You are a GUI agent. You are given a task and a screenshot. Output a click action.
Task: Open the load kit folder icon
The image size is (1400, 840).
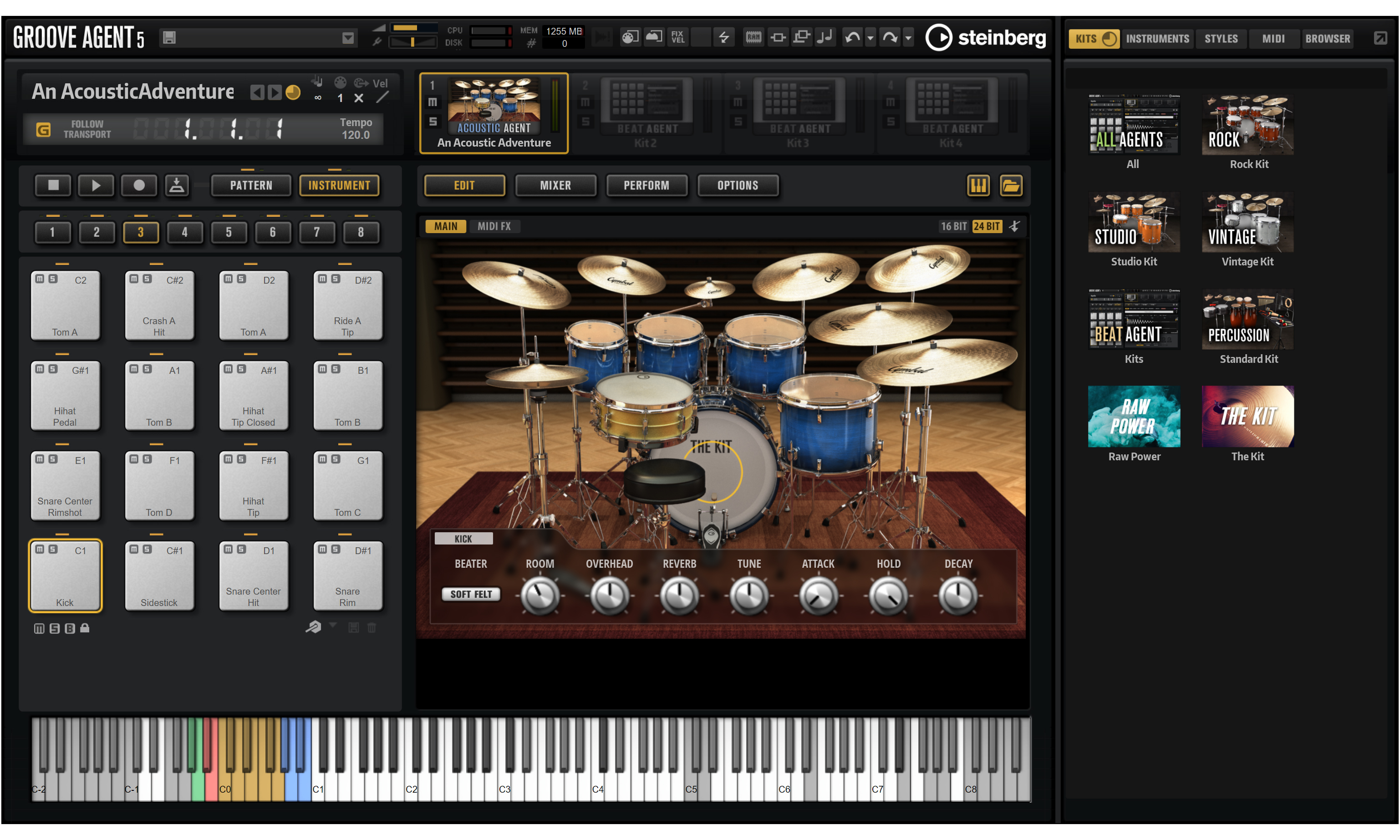tap(1011, 186)
